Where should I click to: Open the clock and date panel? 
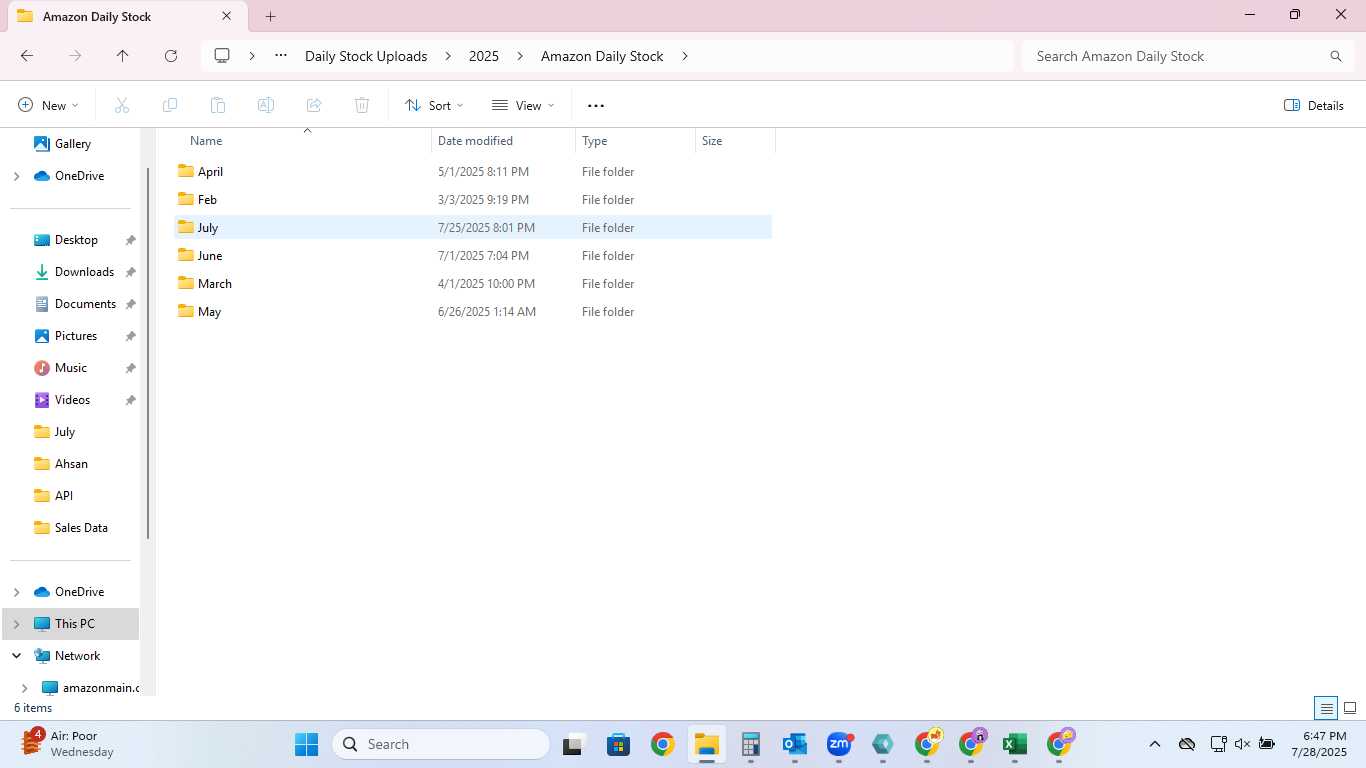(x=1318, y=744)
